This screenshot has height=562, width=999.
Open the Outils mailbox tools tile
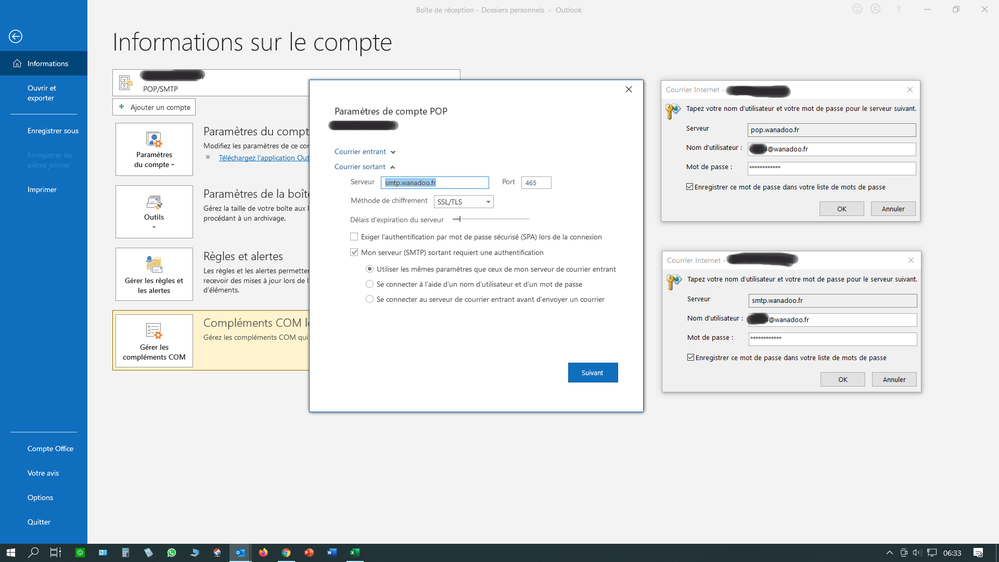[154, 212]
